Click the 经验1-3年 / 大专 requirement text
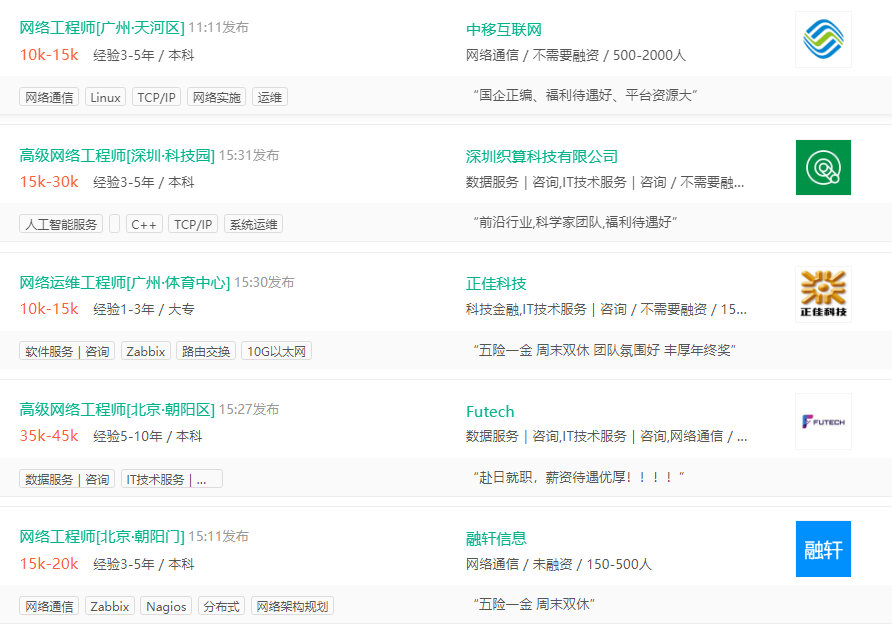This screenshot has height=627, width=892. point(144,309)
